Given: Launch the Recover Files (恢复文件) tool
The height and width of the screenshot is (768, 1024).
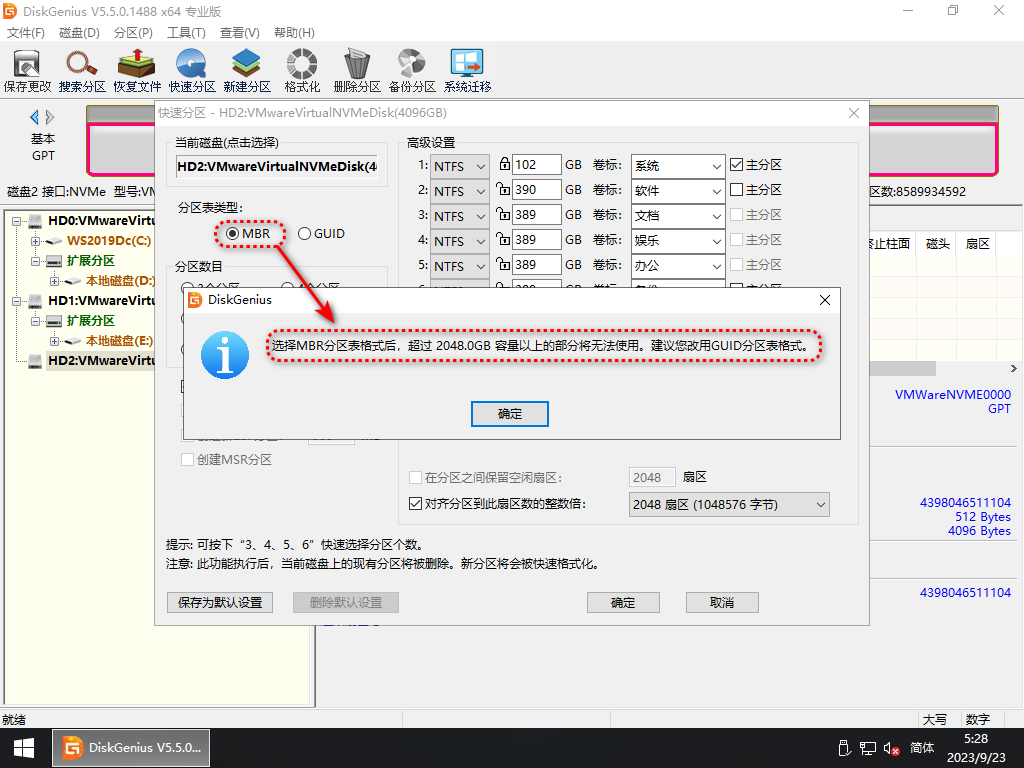Looking at the screenshot, I should point(137,71).
